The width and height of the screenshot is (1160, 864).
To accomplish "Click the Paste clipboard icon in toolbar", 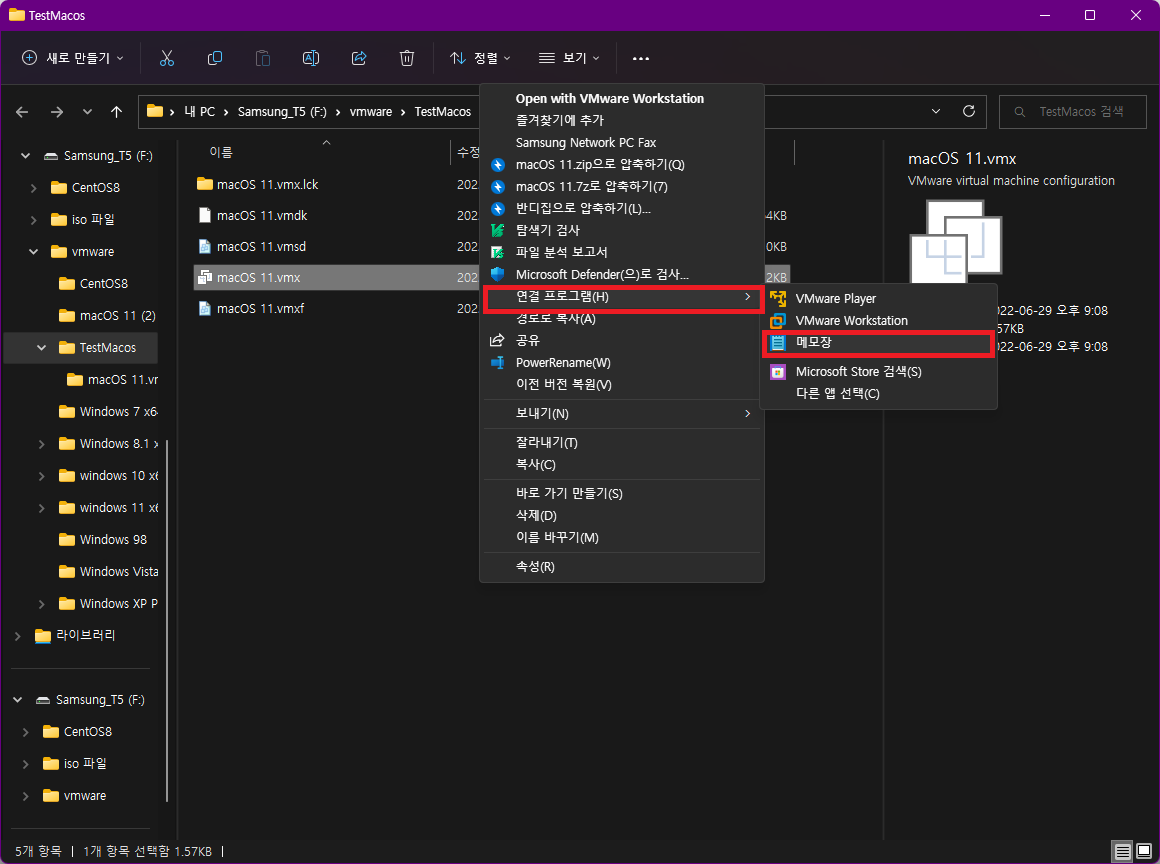I will click(x=263, y=58).
